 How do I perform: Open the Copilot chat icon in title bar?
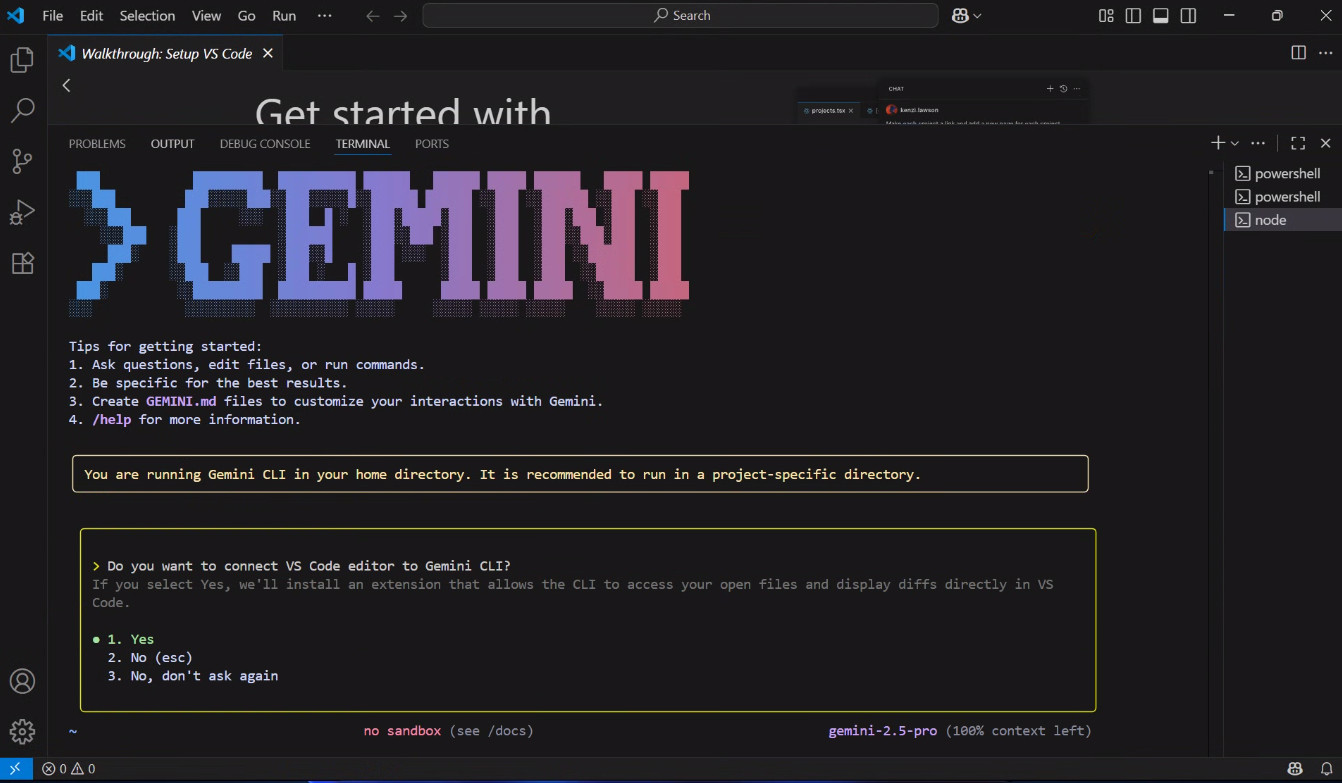coord(959,16)
